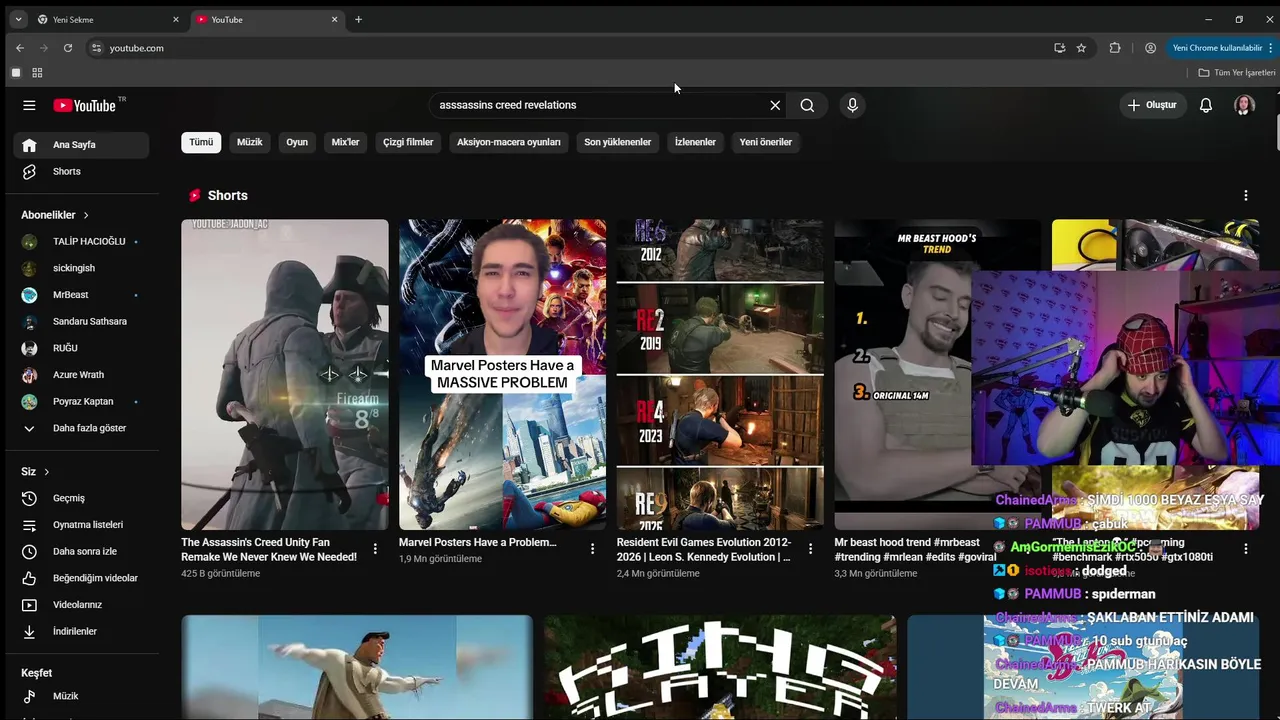Image resolution: width=1280 pixels, height=720 pixels.
Task: Reload the page in Chrome
Action: pos(68,48)
